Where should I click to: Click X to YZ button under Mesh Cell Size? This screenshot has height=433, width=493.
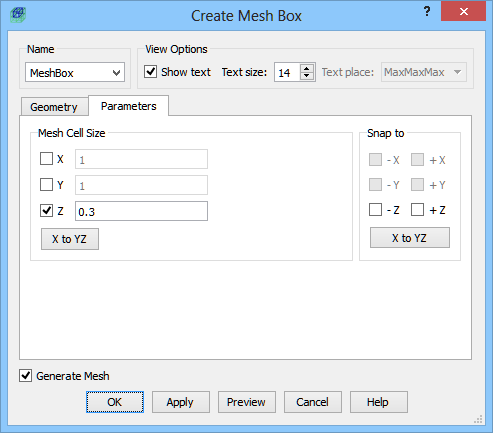(70, 239)
